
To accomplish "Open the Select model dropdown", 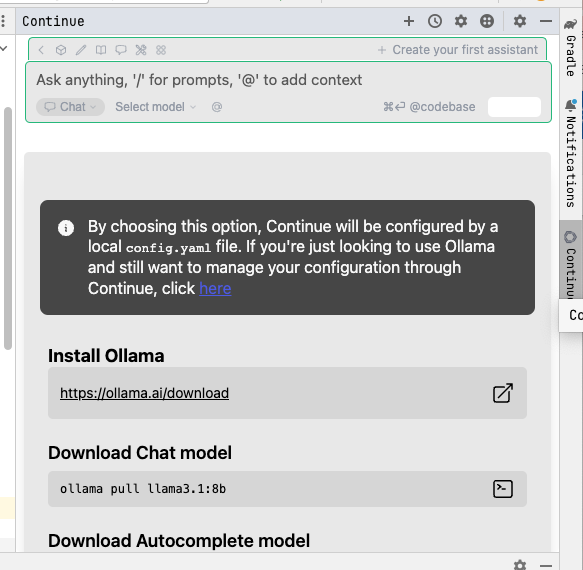I will [155, 107].
